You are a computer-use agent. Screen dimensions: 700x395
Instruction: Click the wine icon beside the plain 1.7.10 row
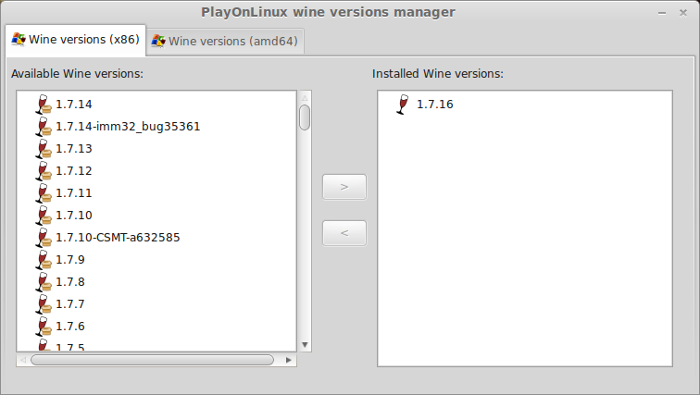click(43, 215)
